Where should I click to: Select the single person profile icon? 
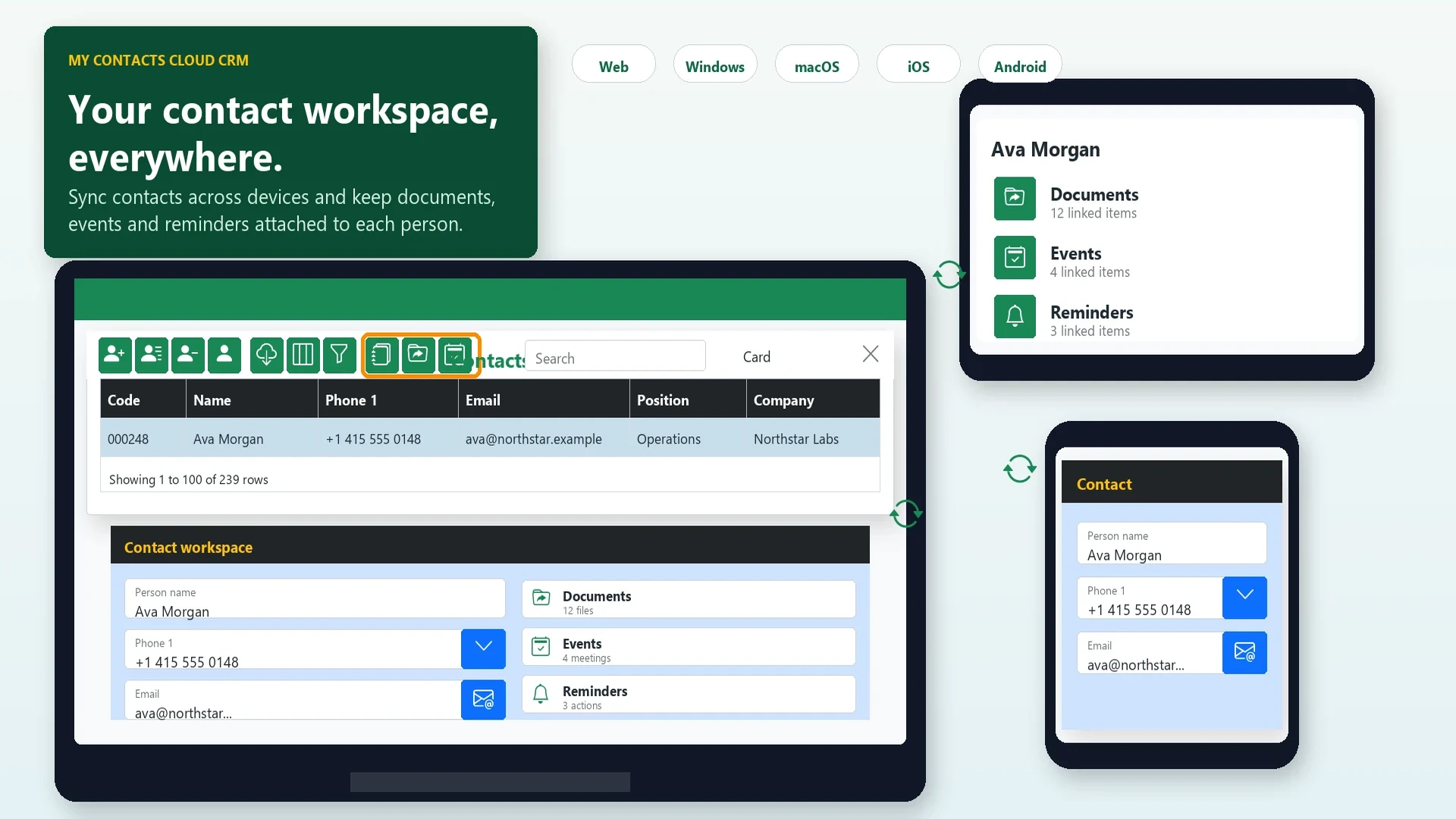[224, 354]
